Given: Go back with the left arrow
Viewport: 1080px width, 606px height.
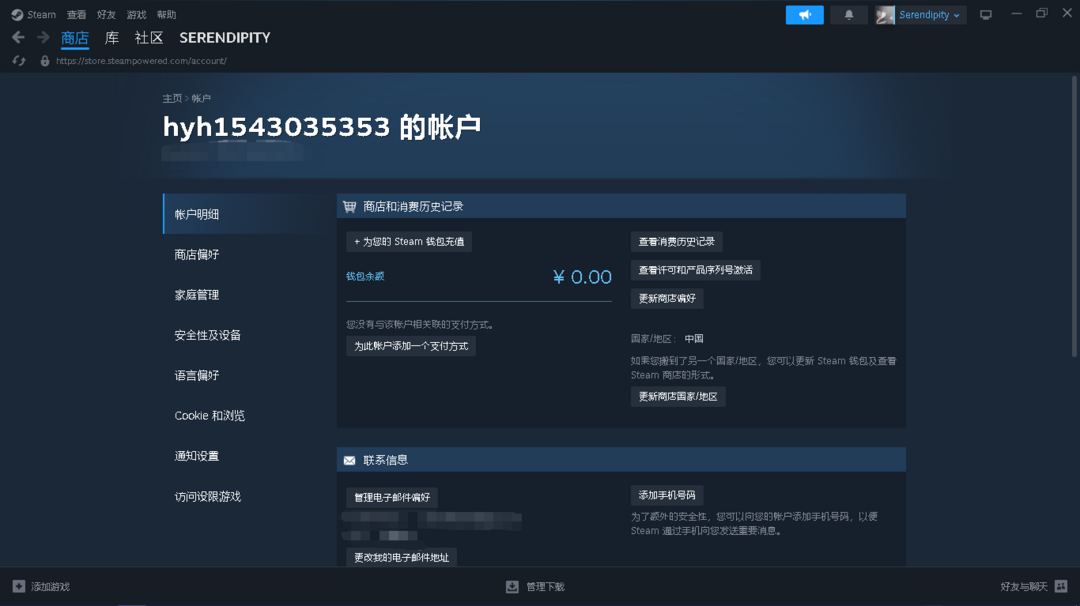Looking at the screenshot, I should pos(19,37).
